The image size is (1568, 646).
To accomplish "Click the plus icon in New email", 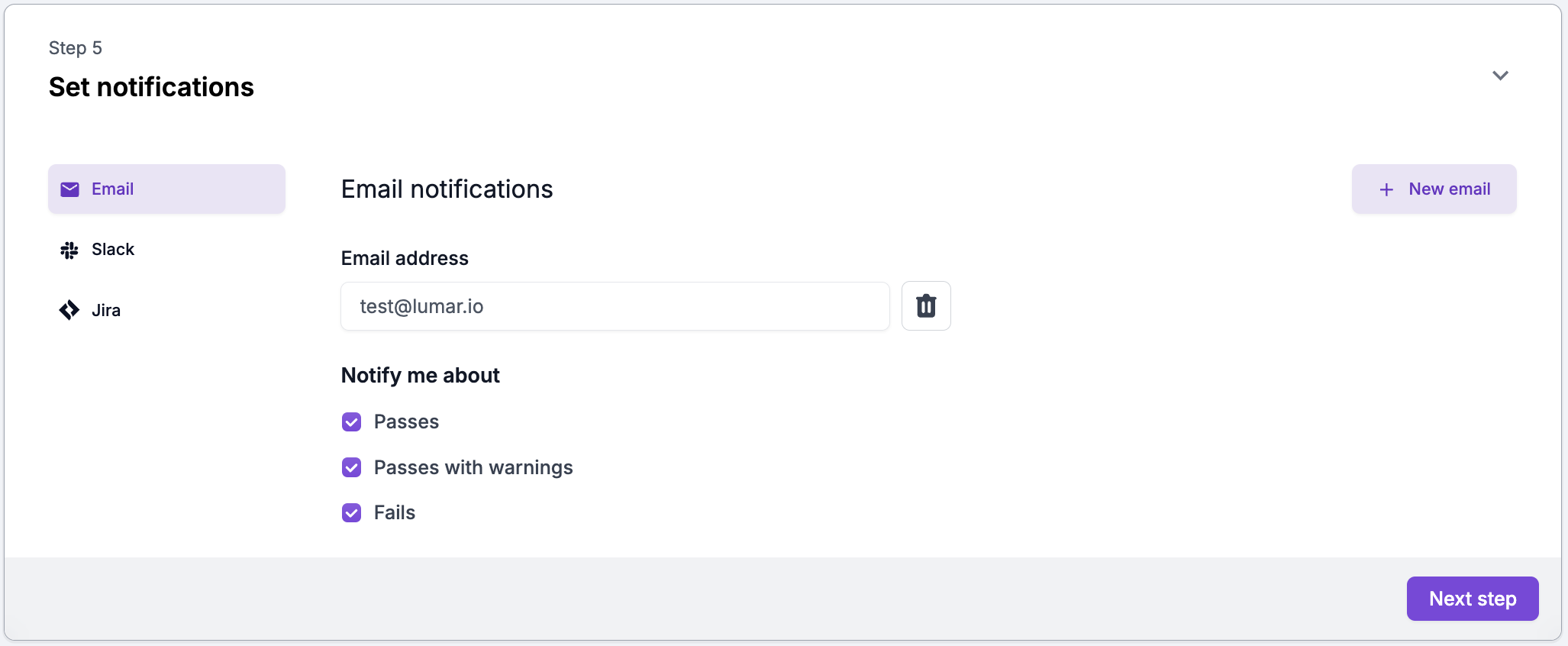I will (x=1386, y=189).
